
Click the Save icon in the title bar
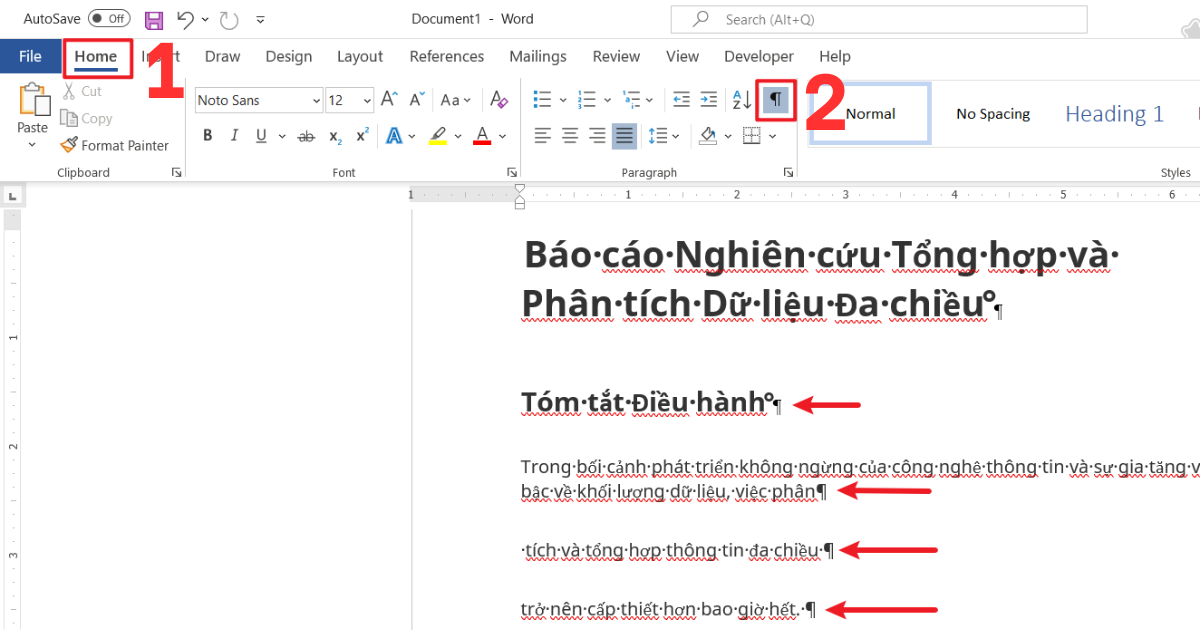click(x=154, y=19)
